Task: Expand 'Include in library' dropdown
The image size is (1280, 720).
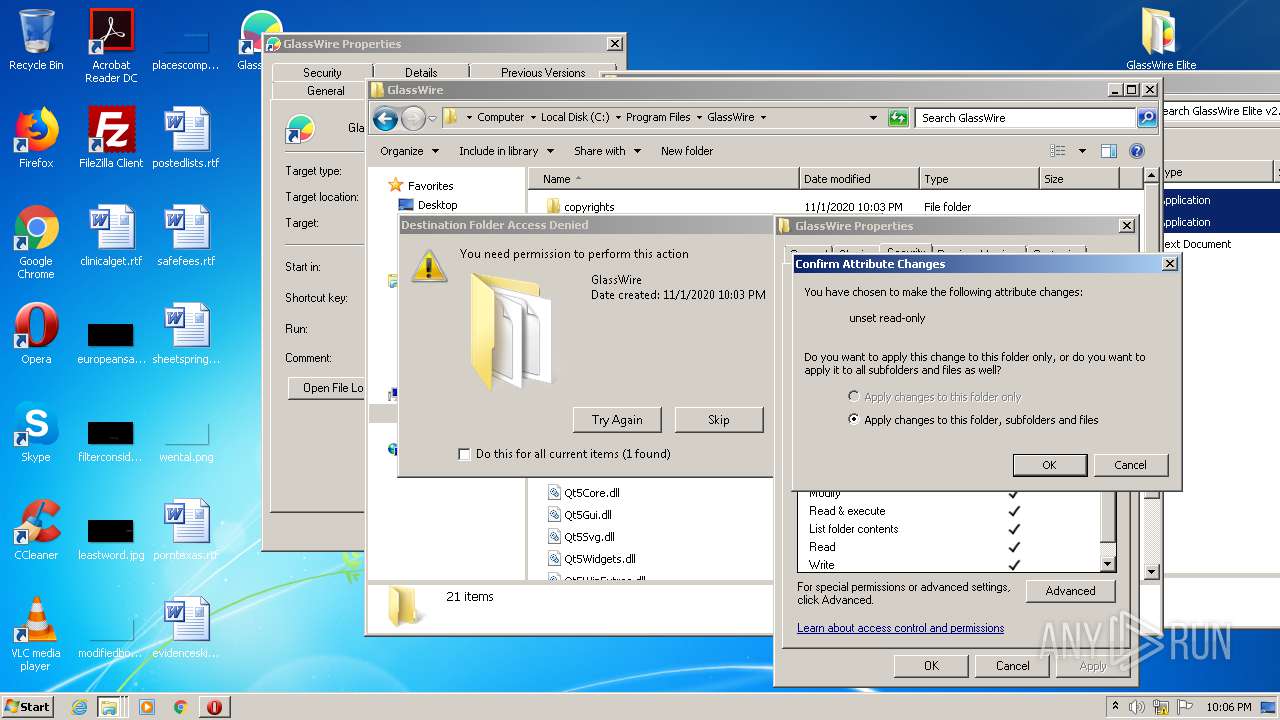Action: coord(507,151)
